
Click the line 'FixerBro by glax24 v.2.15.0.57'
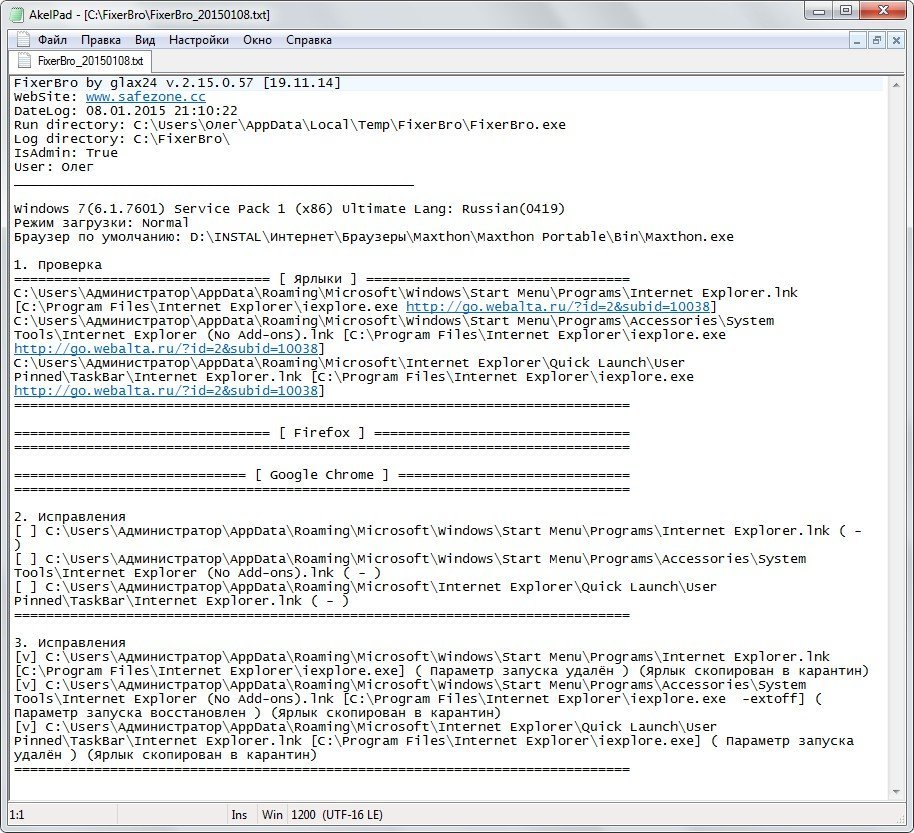[177, 83]
